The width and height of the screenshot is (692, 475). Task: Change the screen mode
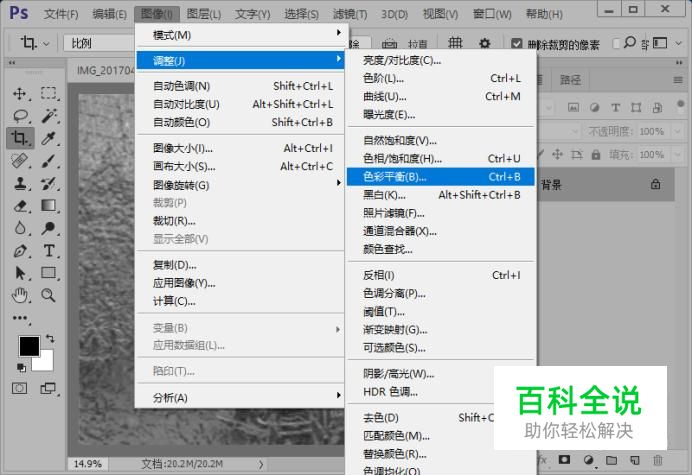point(48,388)
